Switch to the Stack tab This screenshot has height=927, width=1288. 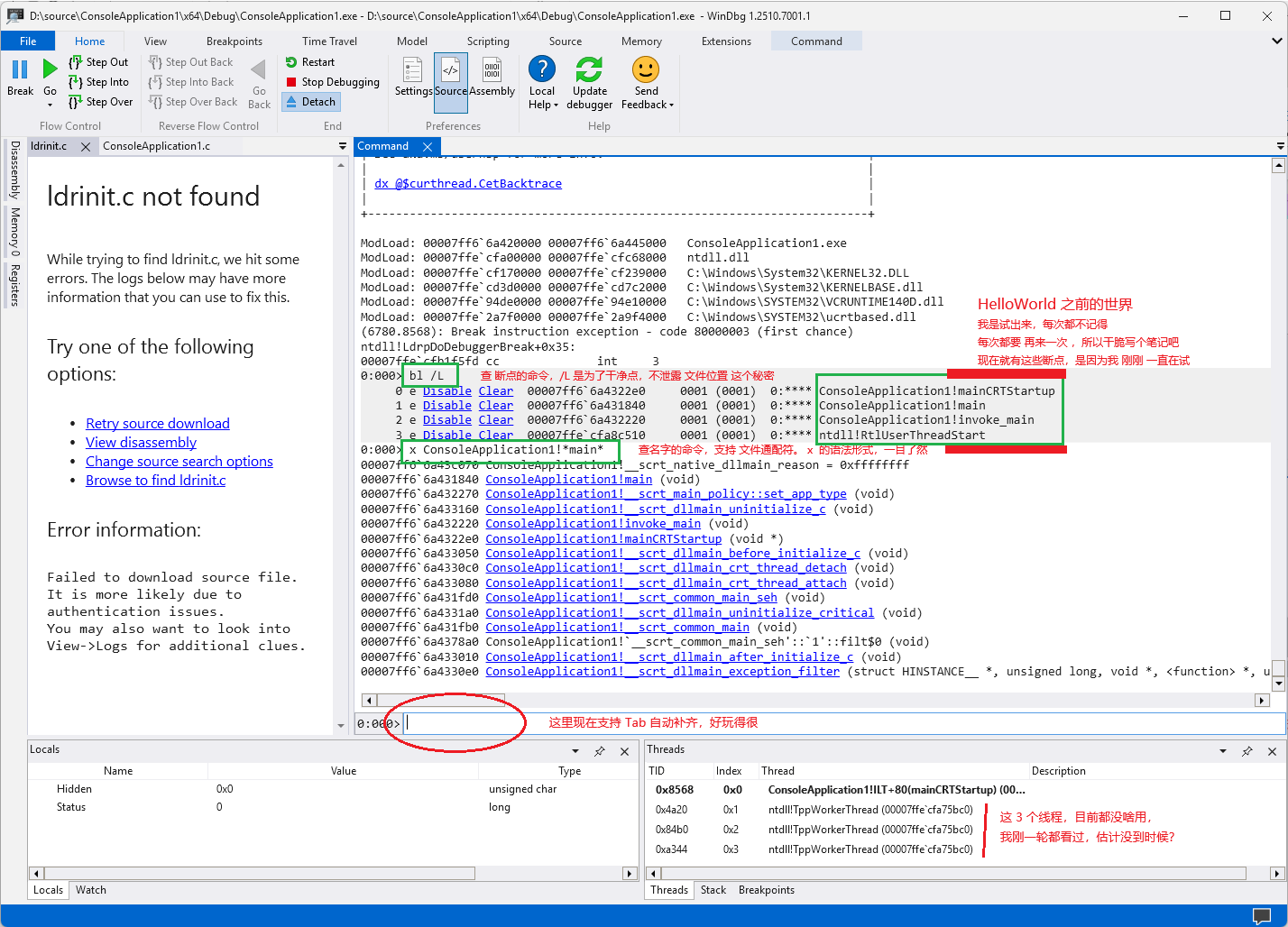(713, 890)
